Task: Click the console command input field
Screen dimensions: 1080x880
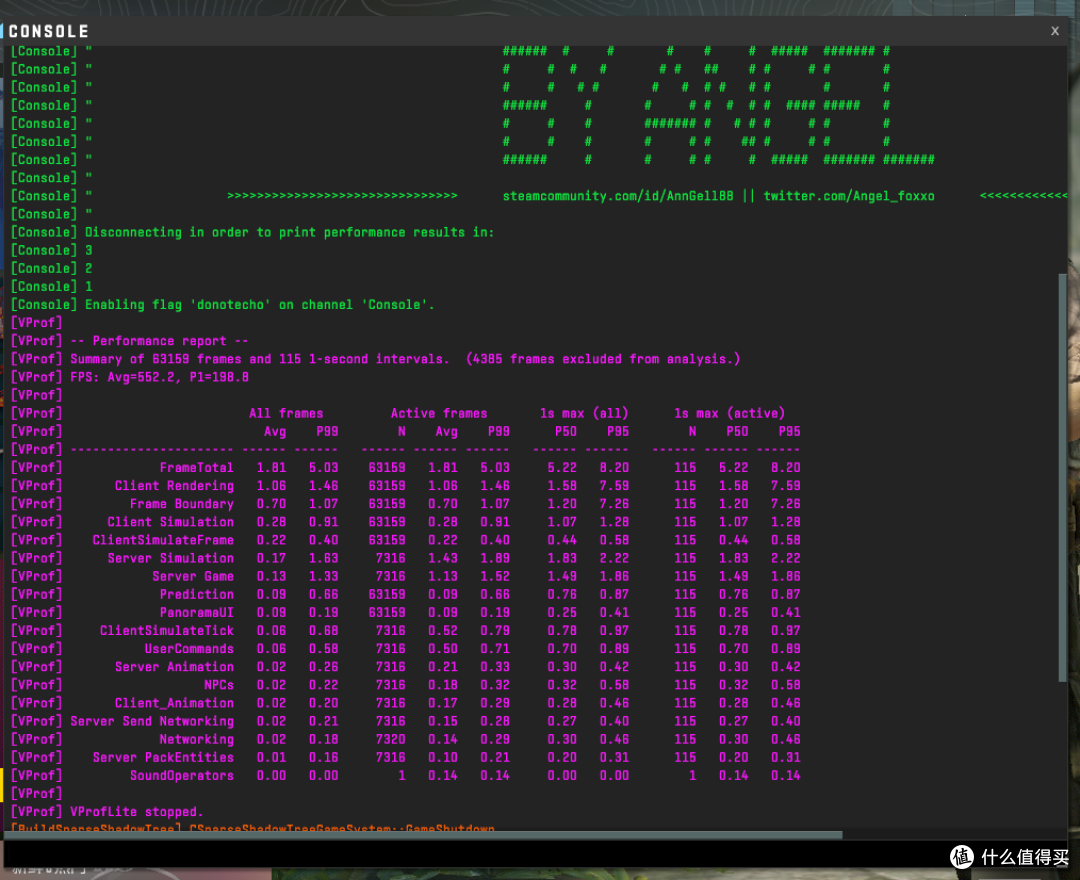Action: (x=475, y=854)
